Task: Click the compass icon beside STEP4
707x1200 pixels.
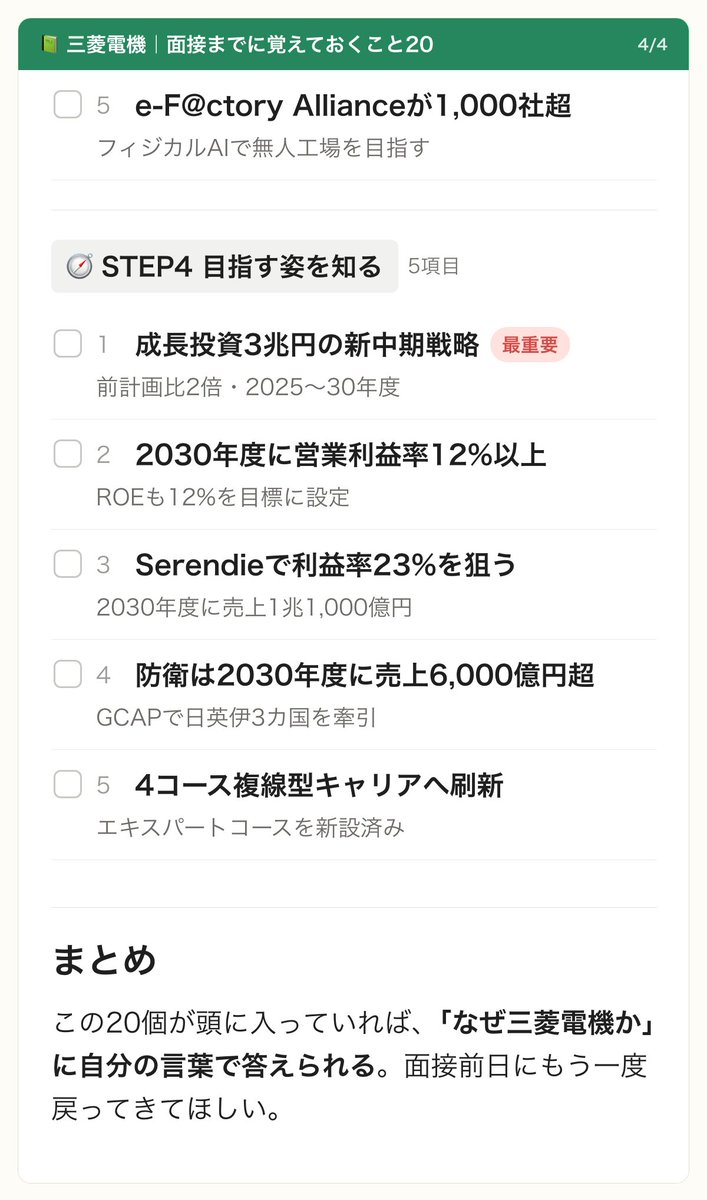Action: 79,267
